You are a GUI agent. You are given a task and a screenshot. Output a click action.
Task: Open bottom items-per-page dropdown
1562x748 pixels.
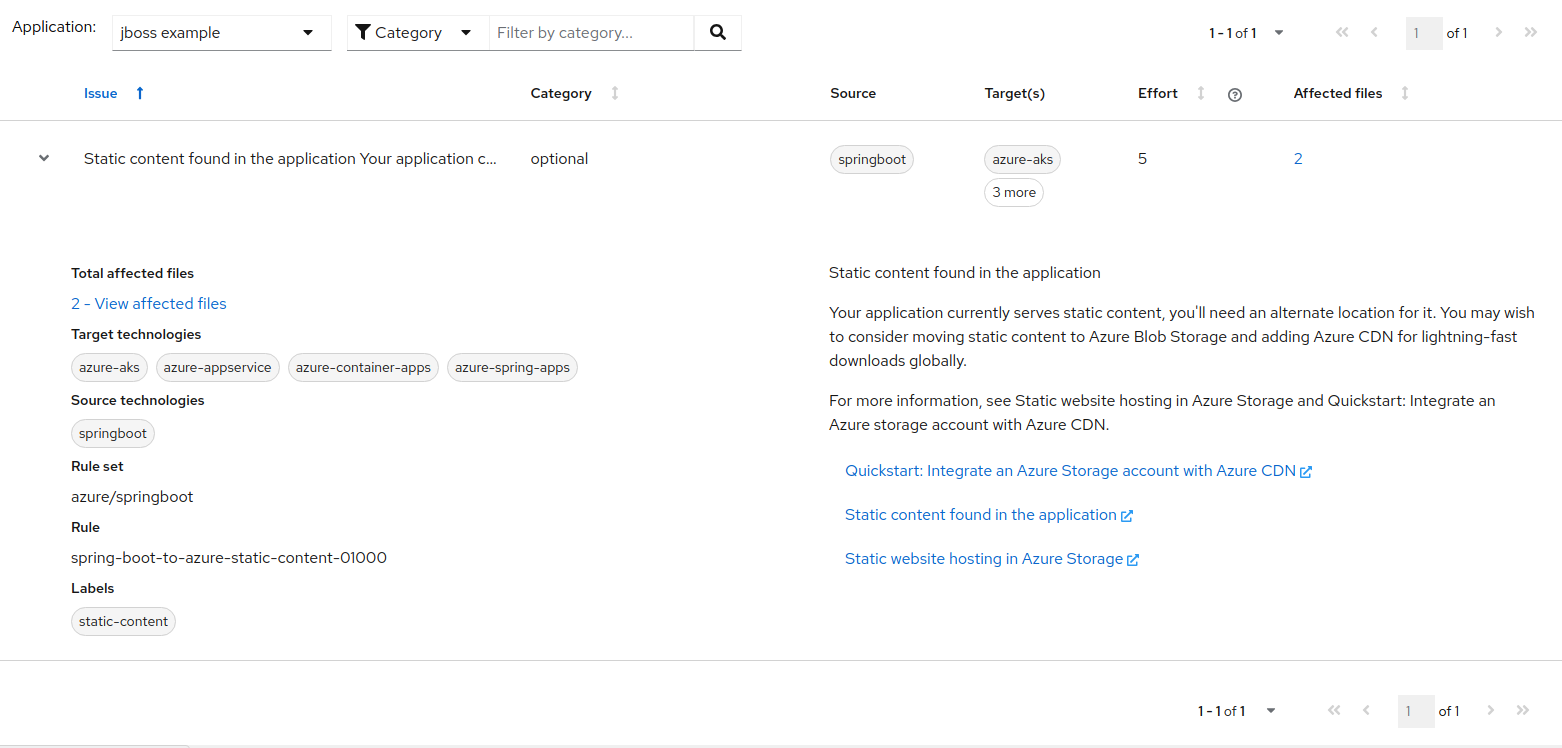point(1237,711)
